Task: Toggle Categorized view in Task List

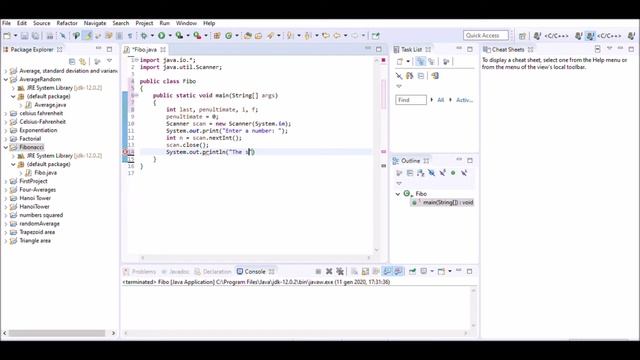Action: (x=420, y=62)
